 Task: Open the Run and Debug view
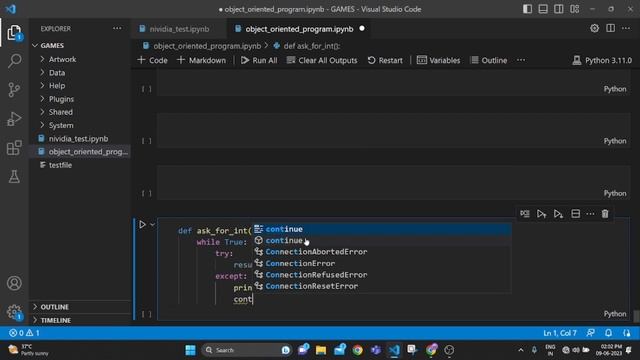pyautogui.click(x=14, y=119)
